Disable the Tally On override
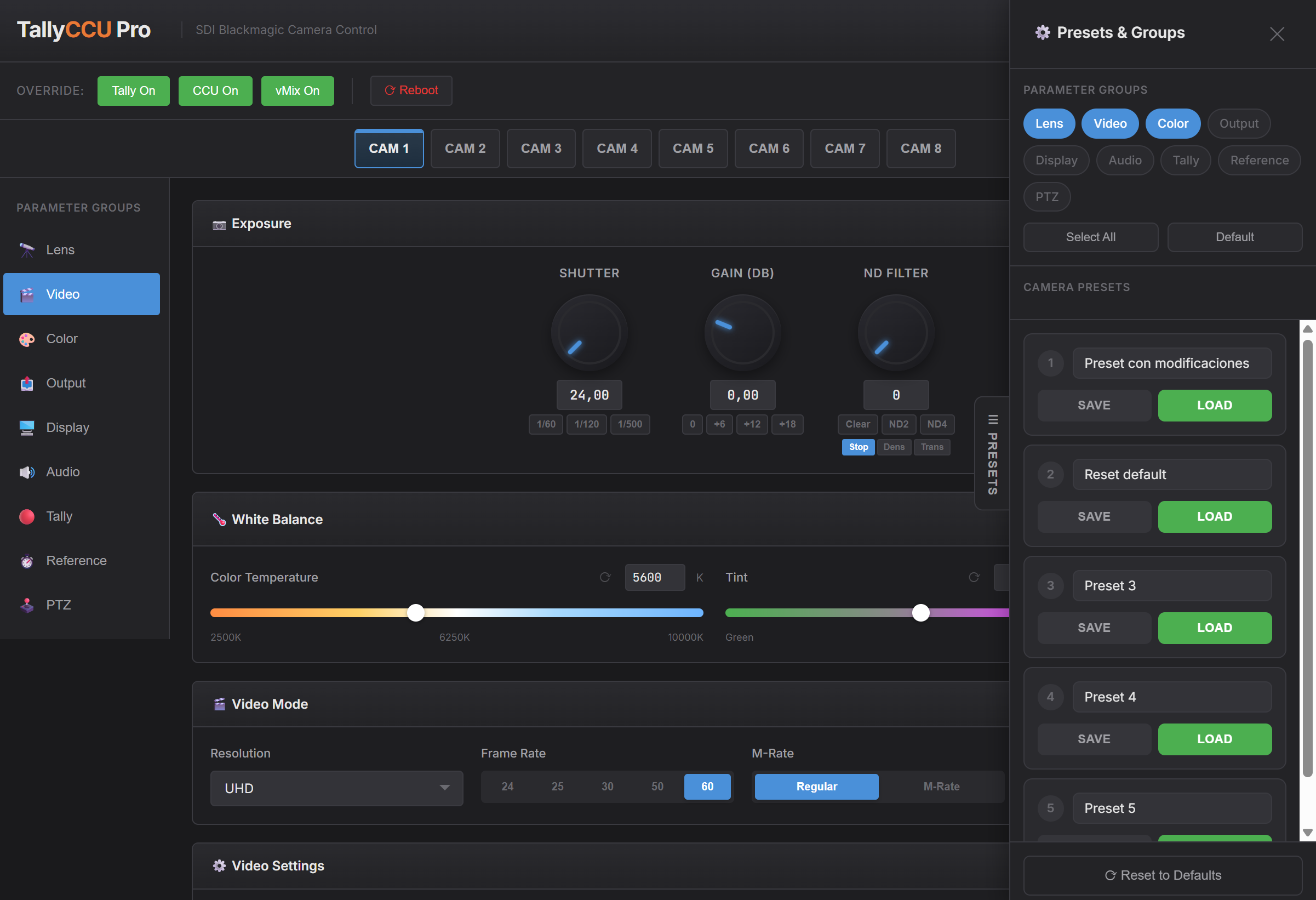Viewport: 1316px width, 900px height. click(133, 90)
